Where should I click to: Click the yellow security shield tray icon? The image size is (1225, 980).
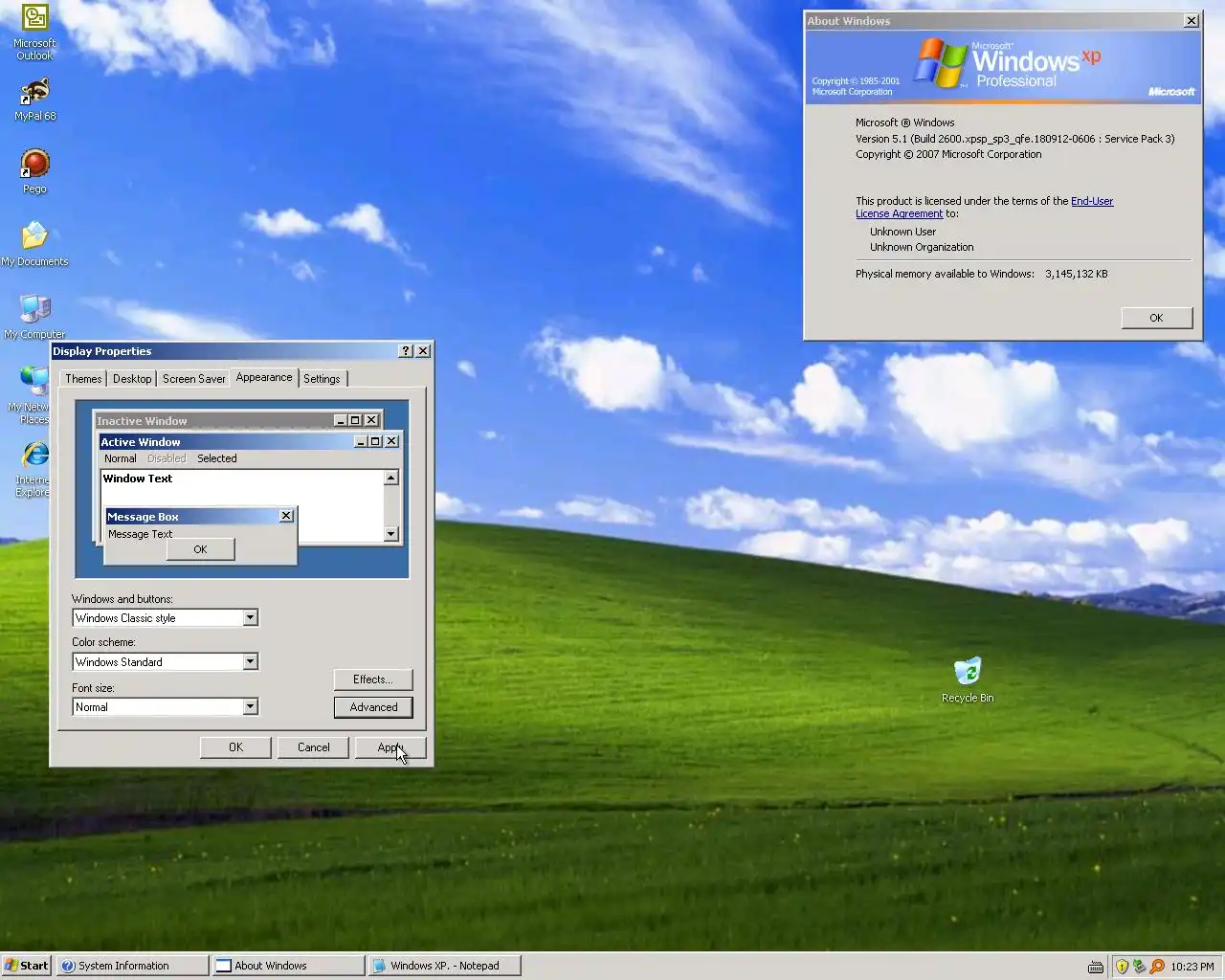1122,966
